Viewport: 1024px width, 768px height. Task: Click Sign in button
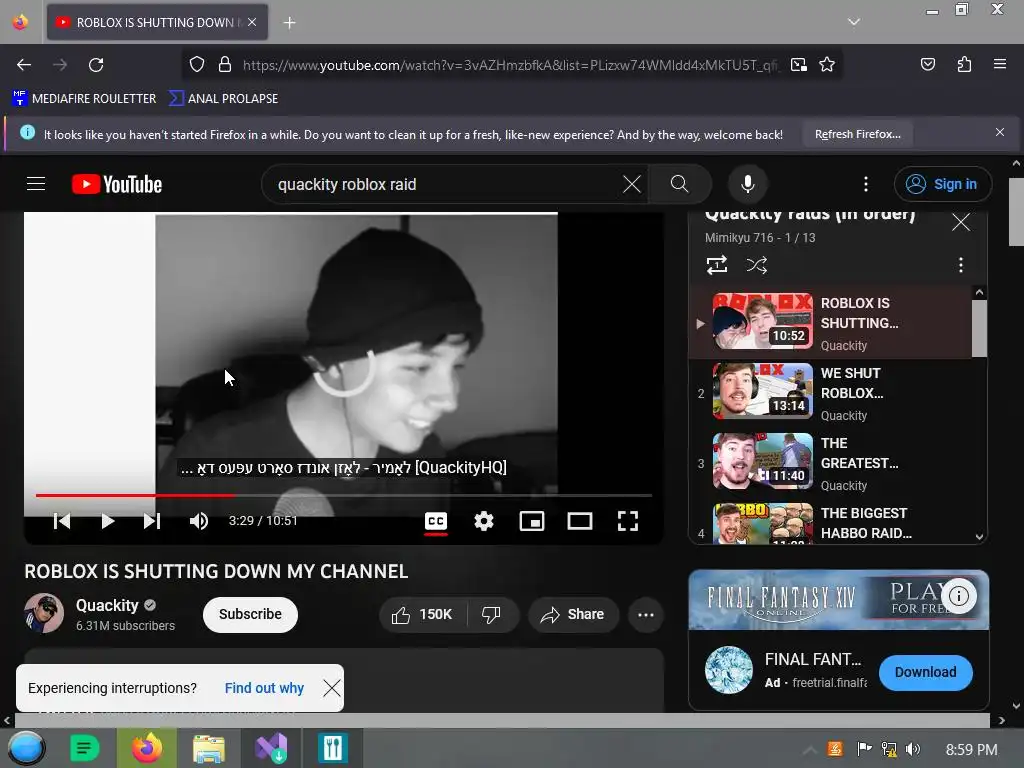click(942, 184)
